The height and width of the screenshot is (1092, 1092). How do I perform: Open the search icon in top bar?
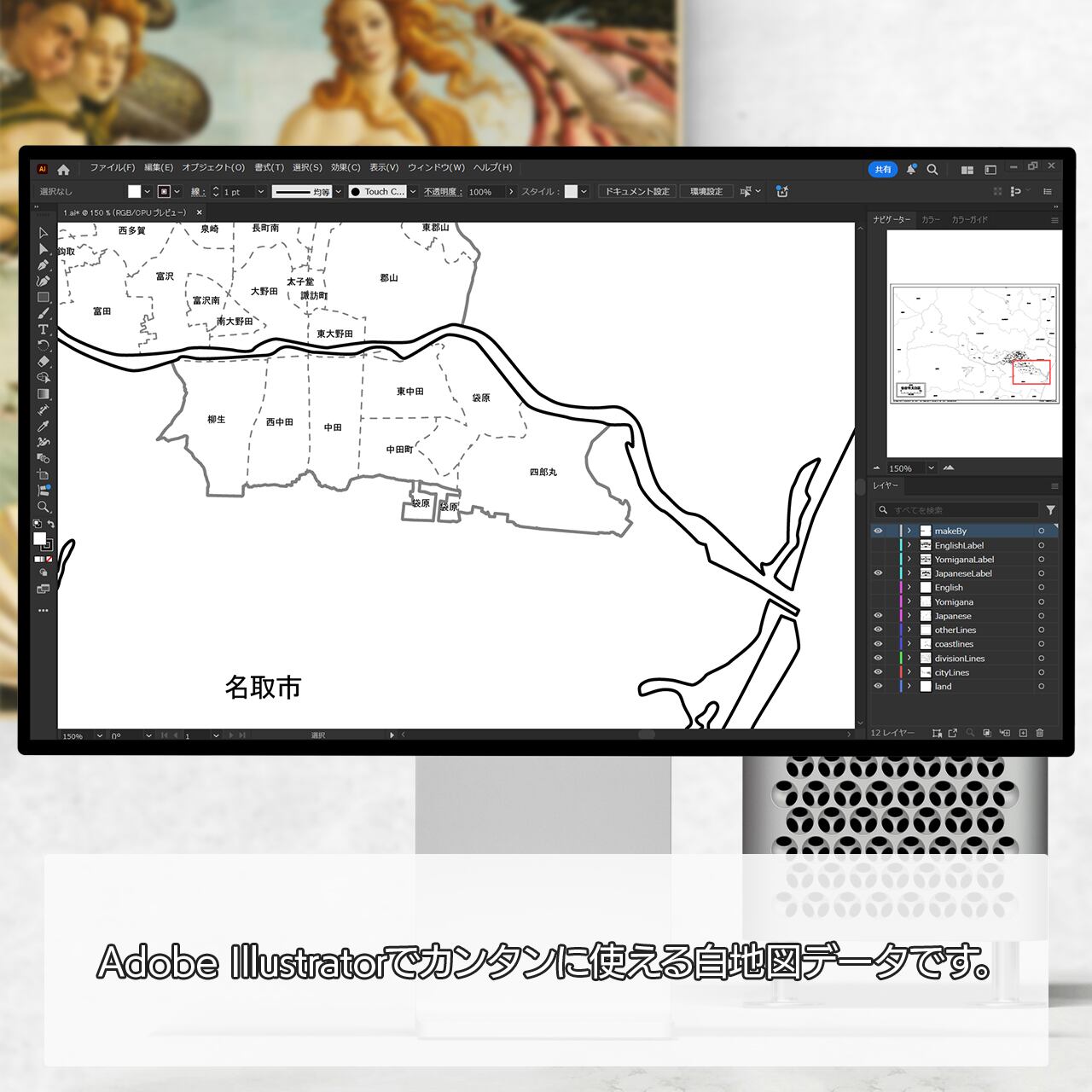click(932, 169)
